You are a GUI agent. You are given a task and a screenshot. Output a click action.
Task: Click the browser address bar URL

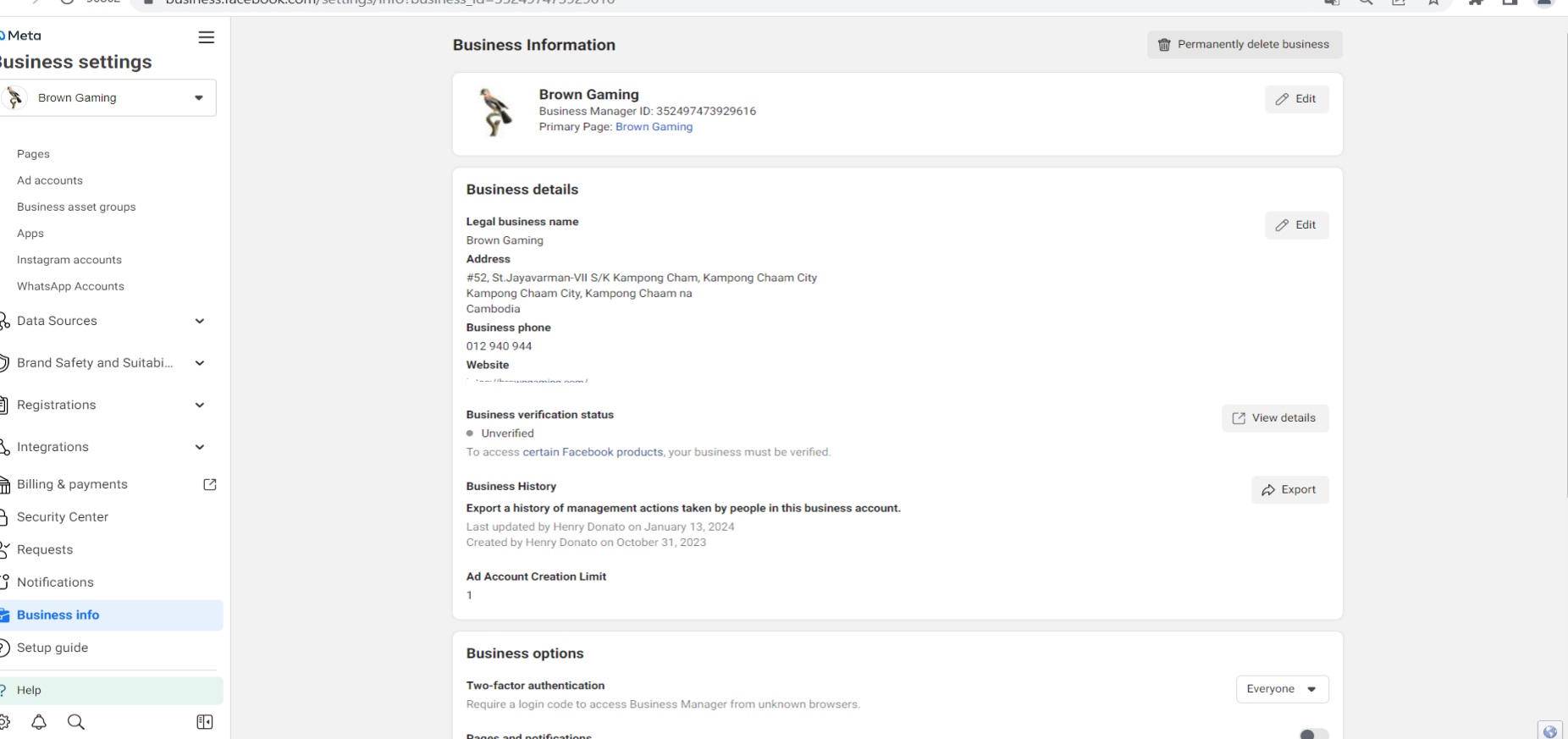pos(389,3)
